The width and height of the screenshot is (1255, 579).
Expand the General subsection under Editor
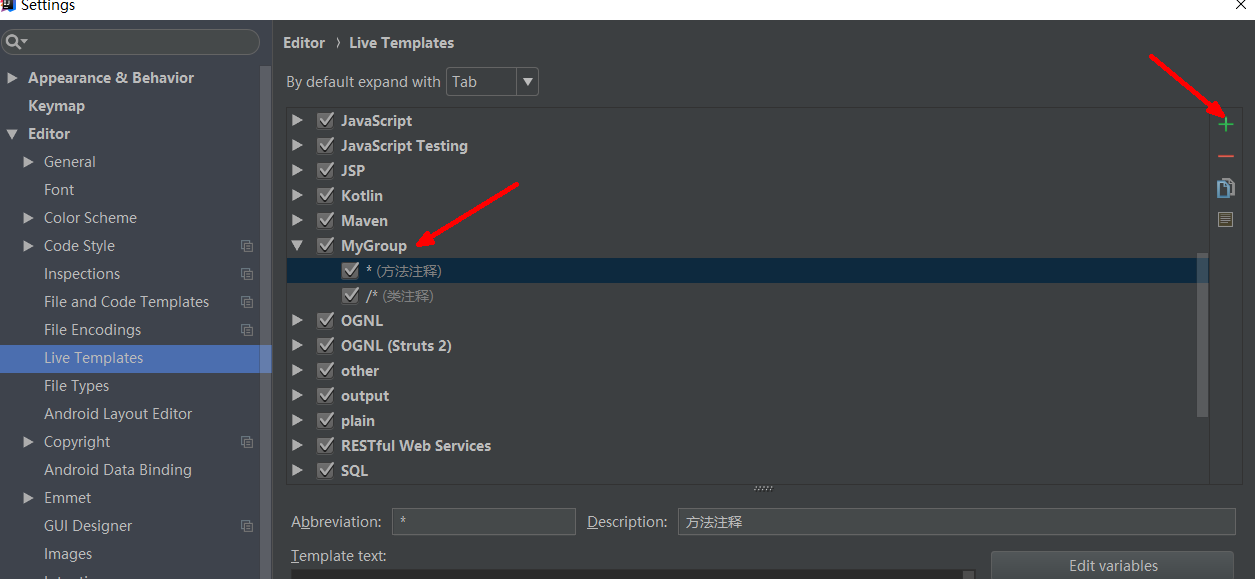29,162
